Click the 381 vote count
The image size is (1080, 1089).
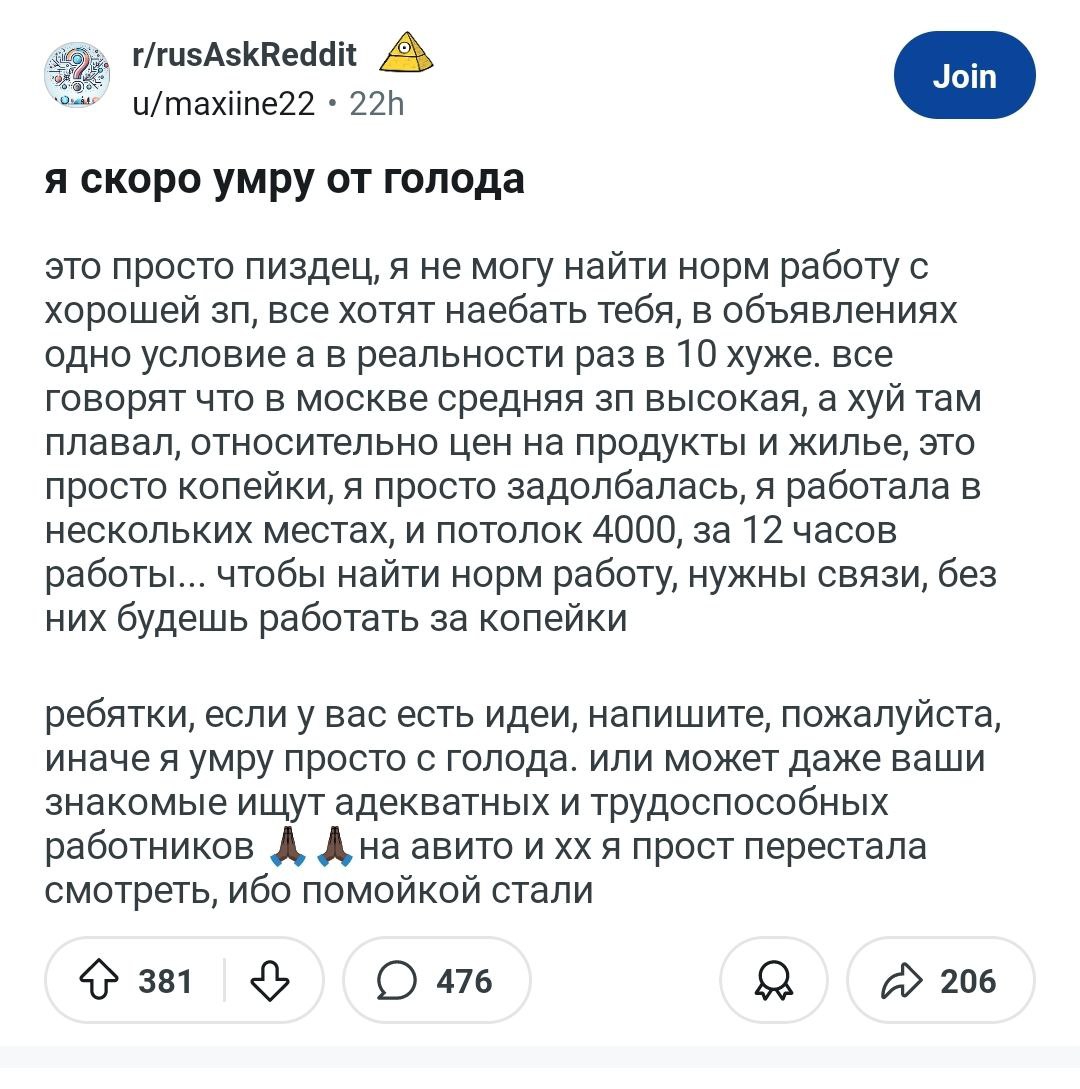click(x=165, y=981)
